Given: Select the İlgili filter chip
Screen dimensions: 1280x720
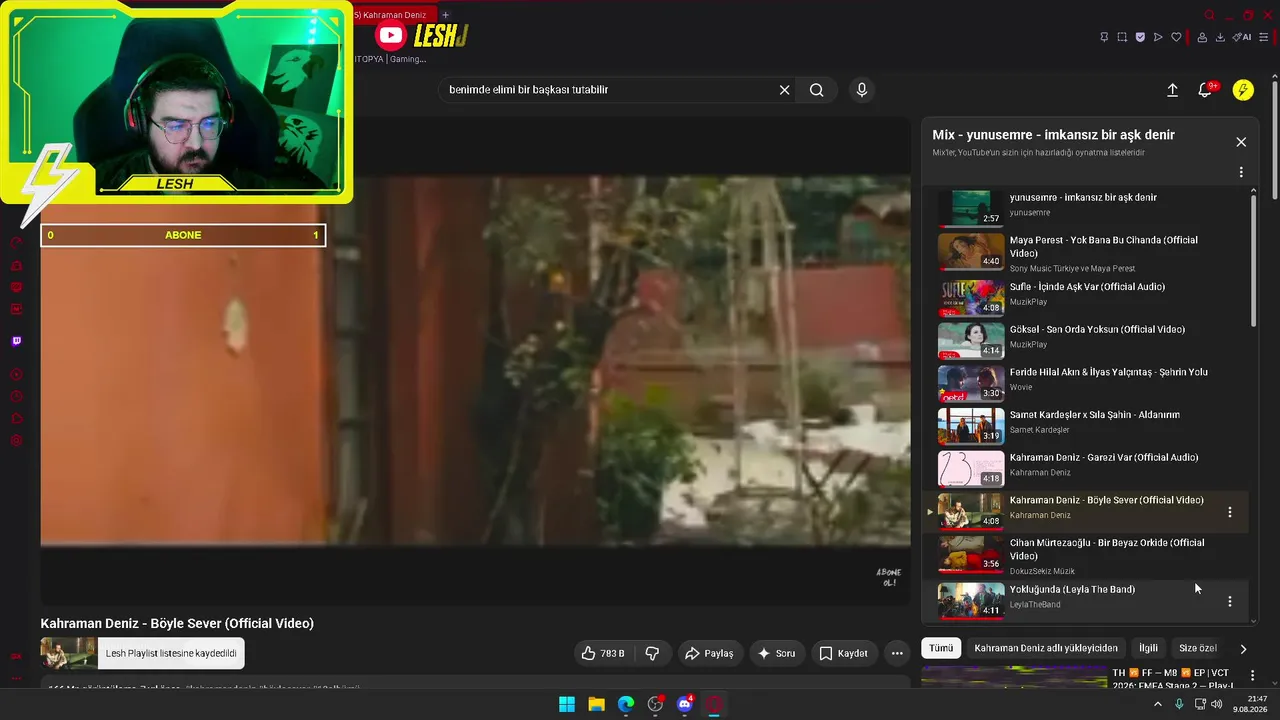Looking at the screenshot, I should (x=1149, y=648).
